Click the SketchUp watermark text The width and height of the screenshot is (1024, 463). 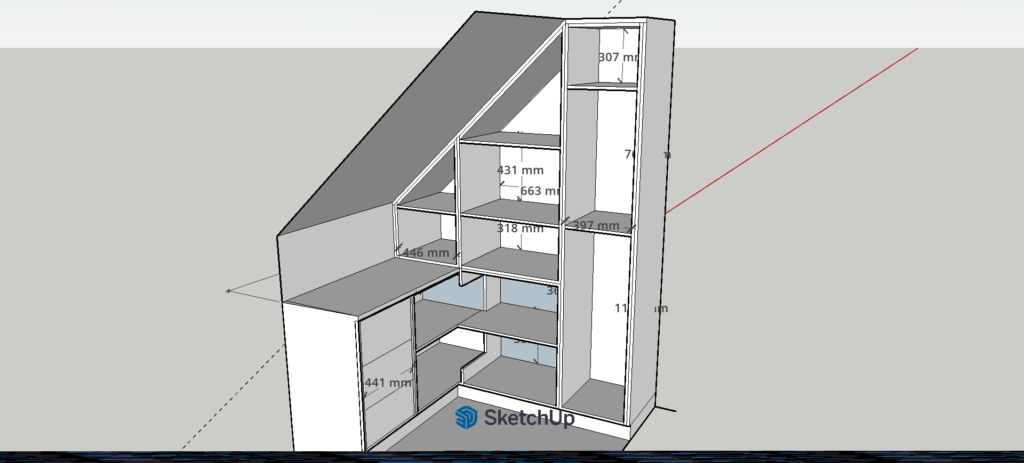(x=529, y=418)
